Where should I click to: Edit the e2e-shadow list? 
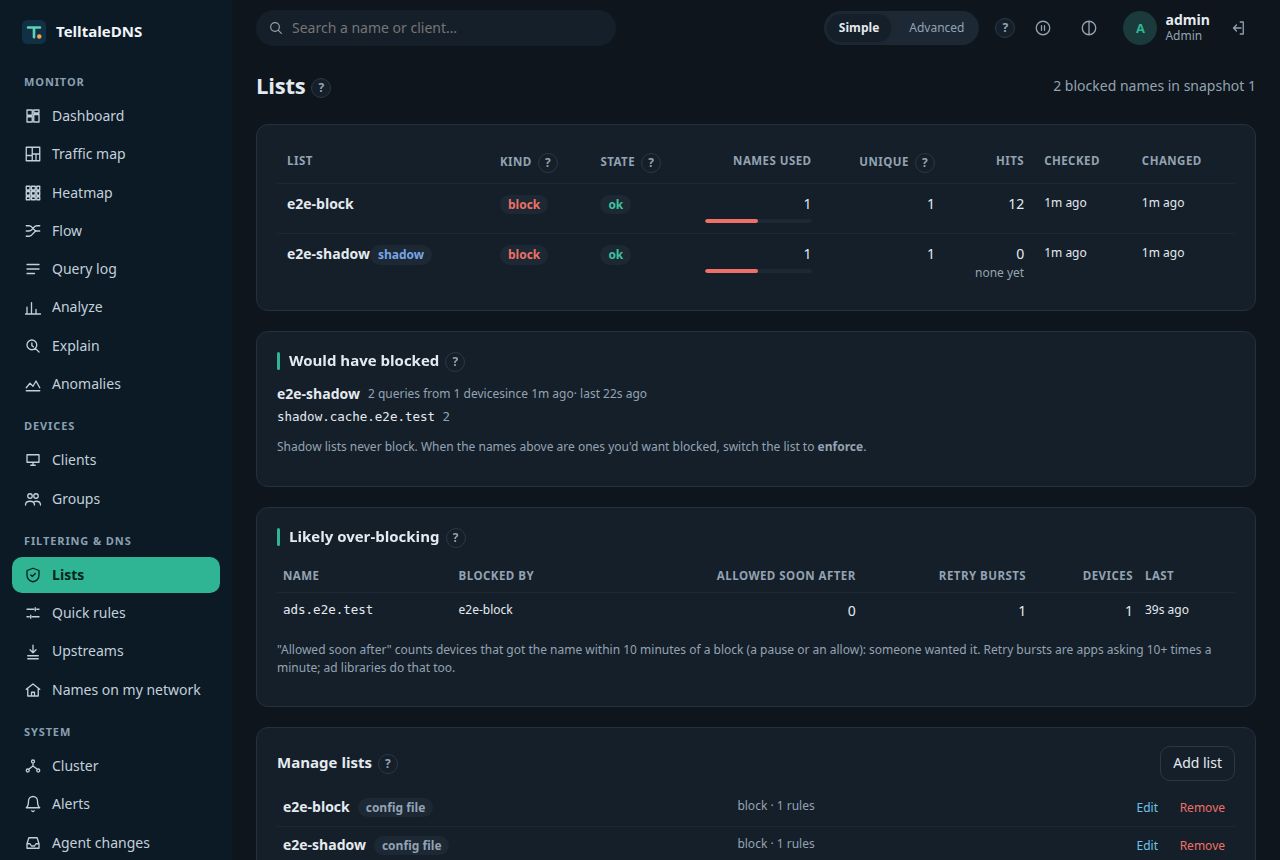(x=1147, y=846)
